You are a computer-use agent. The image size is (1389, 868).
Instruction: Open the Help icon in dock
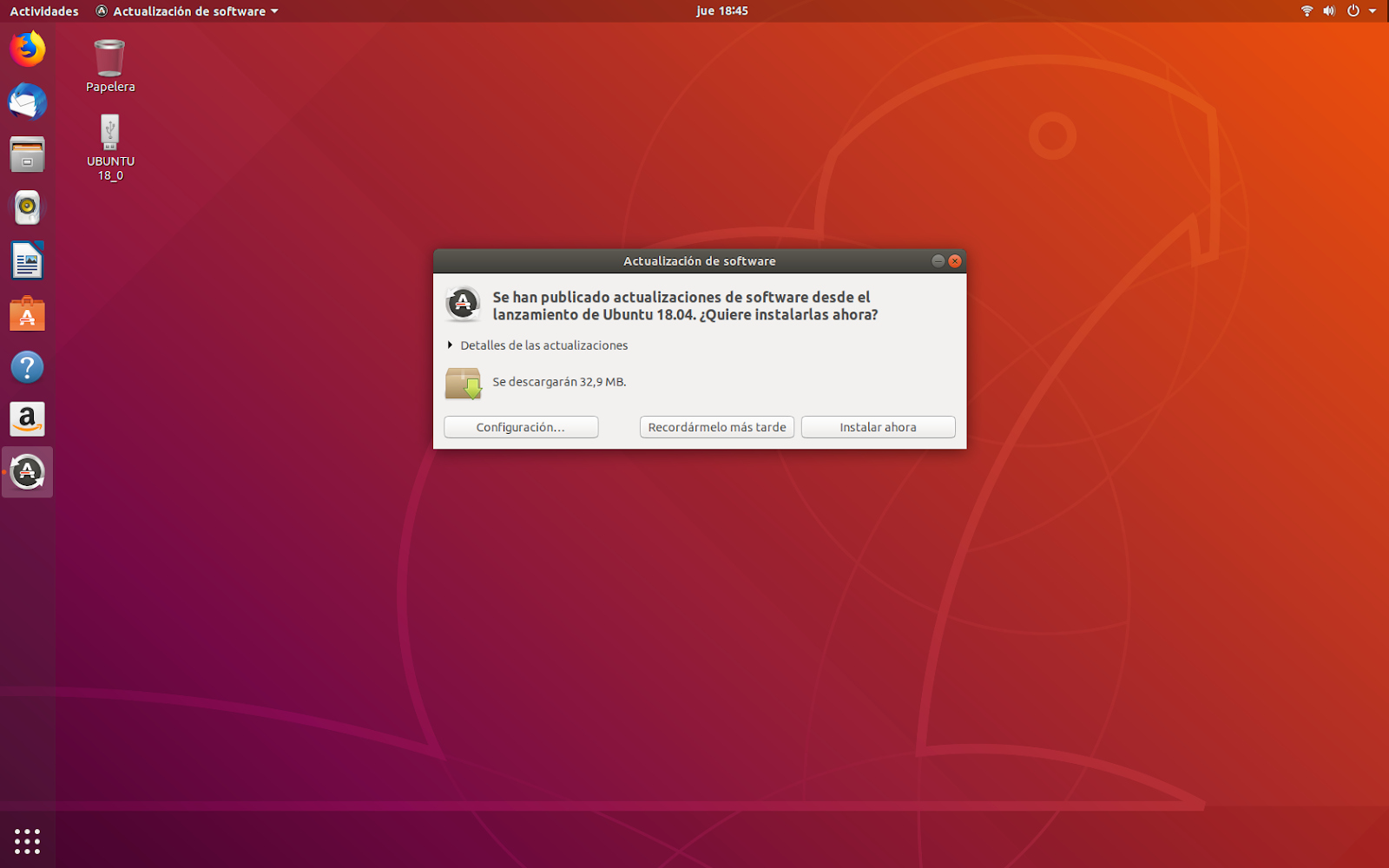tap(28, 366)
